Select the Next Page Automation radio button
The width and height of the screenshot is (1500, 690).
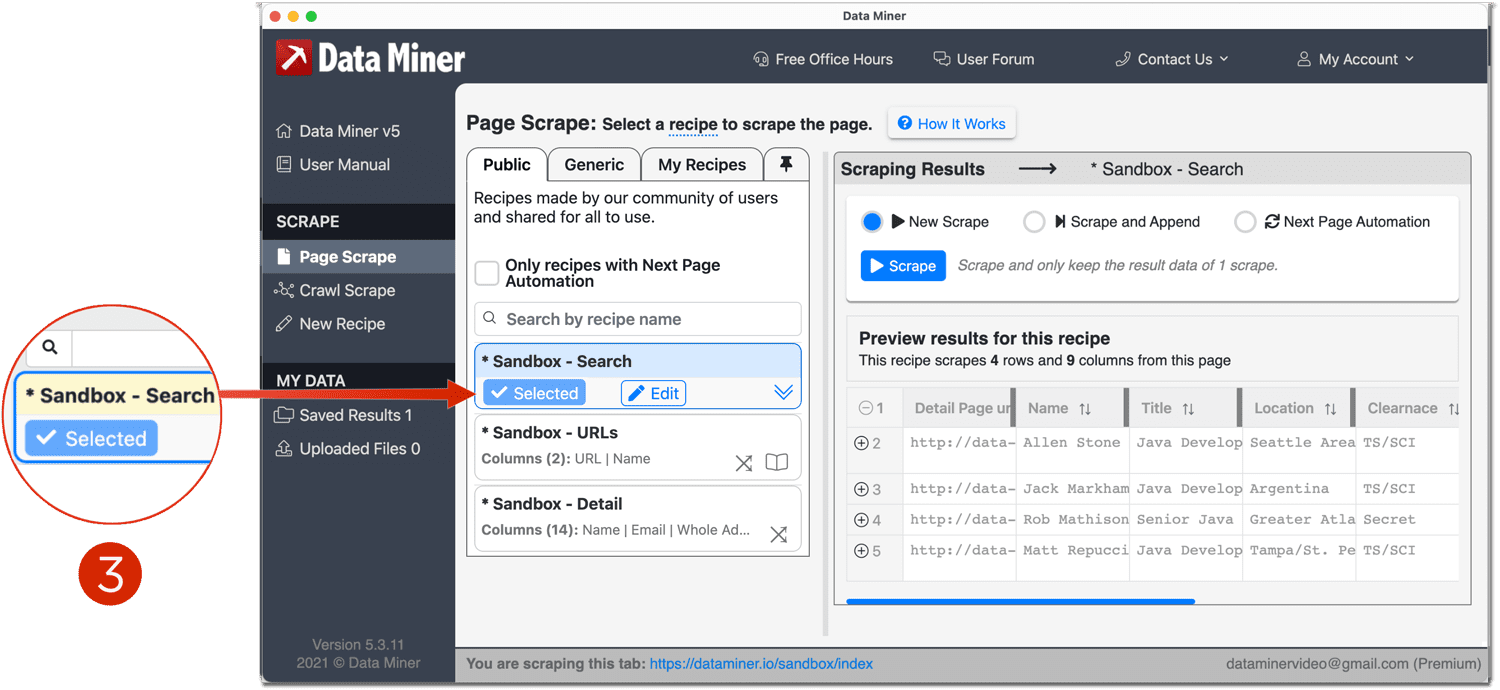click(x=1245, y=221)
